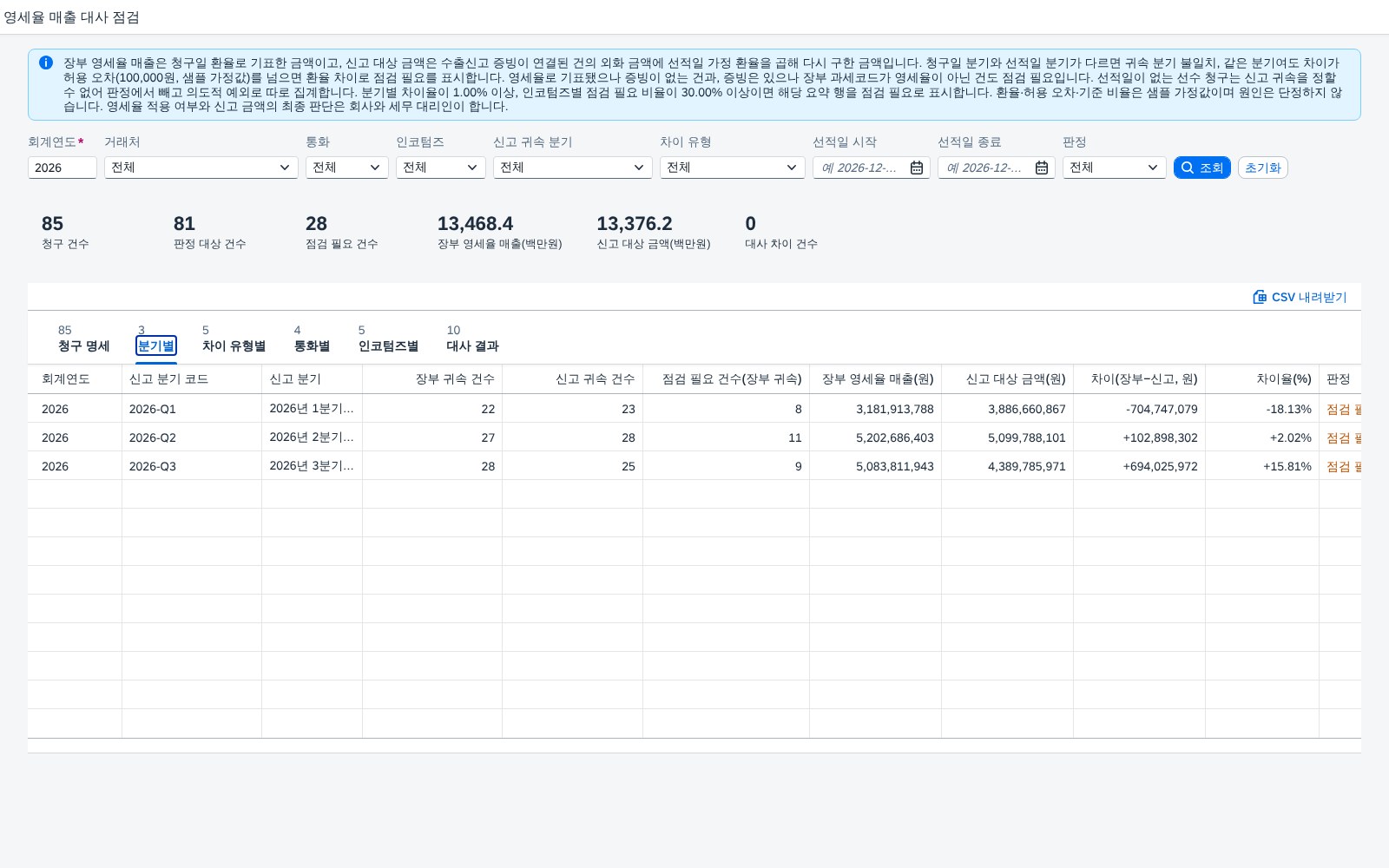Click the 점검 필요 건수(장부 귀속) column header

[726, 379]
